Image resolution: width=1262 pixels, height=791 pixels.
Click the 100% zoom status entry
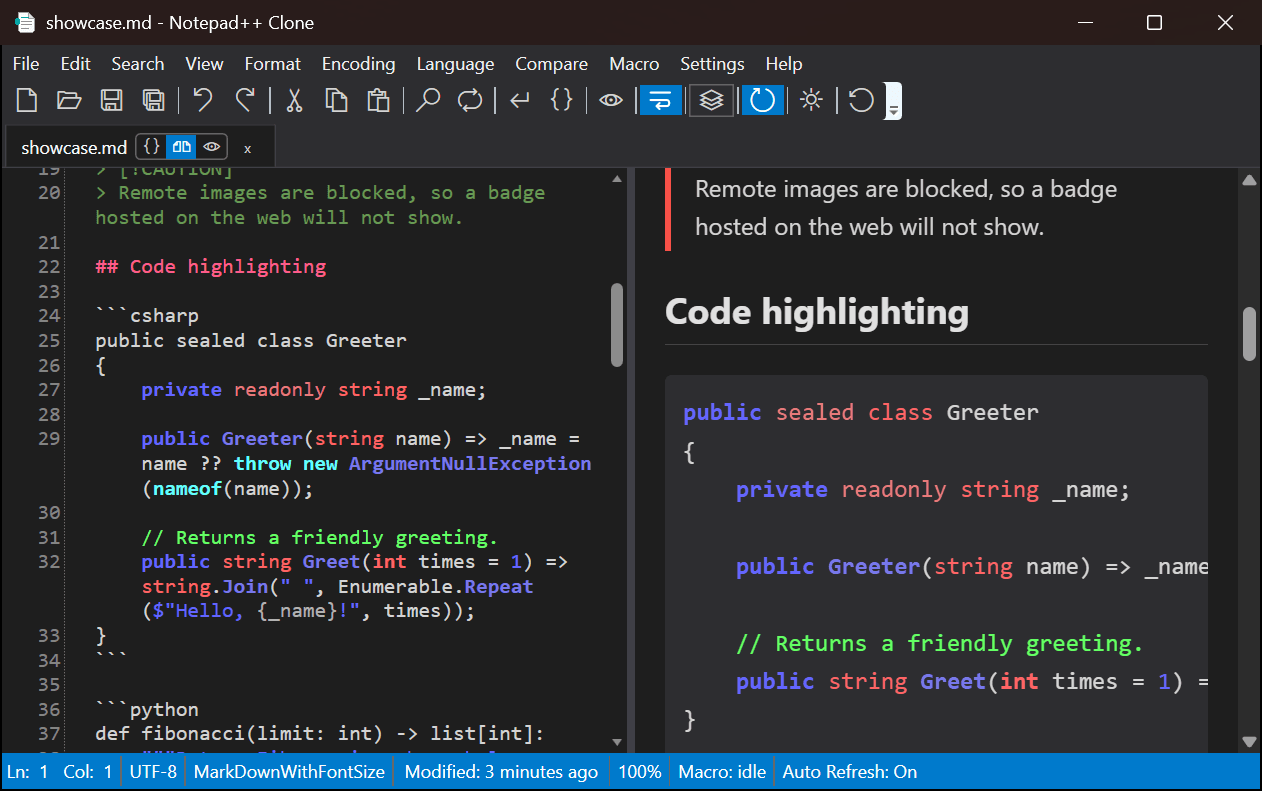(639, 772)
